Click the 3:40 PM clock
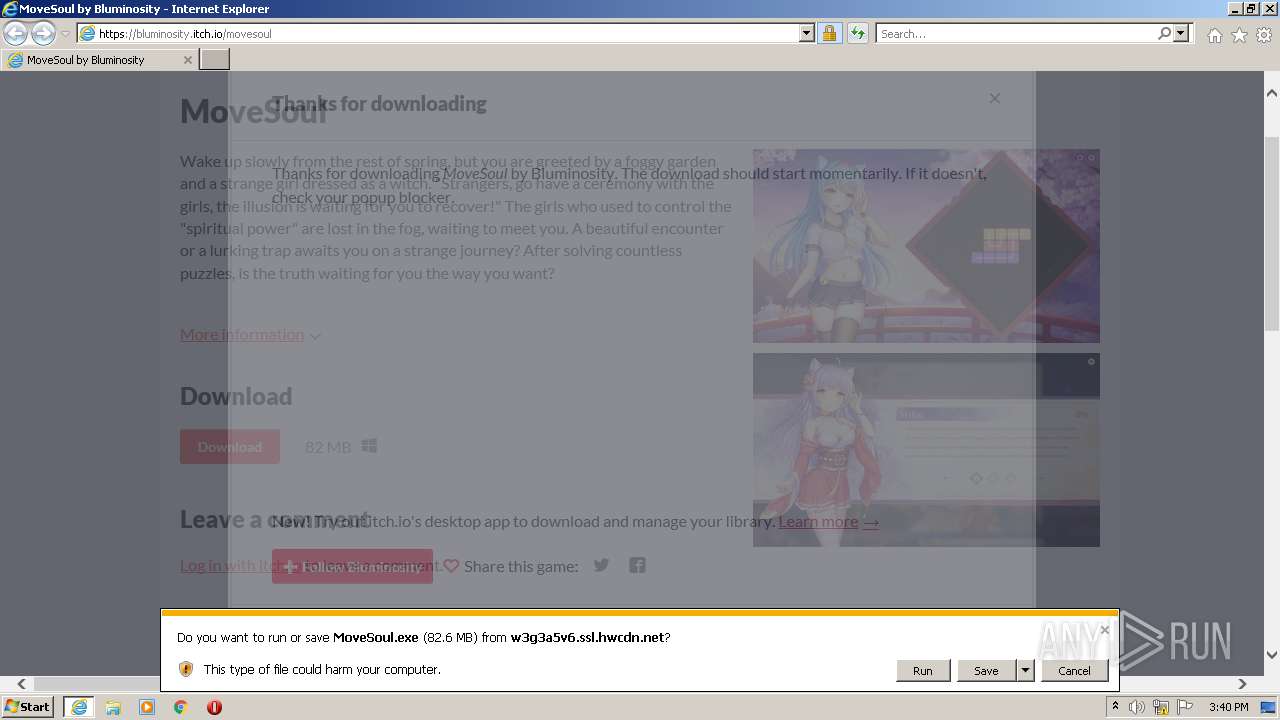Viewport: 1280px width, 720px height. 1228,707
